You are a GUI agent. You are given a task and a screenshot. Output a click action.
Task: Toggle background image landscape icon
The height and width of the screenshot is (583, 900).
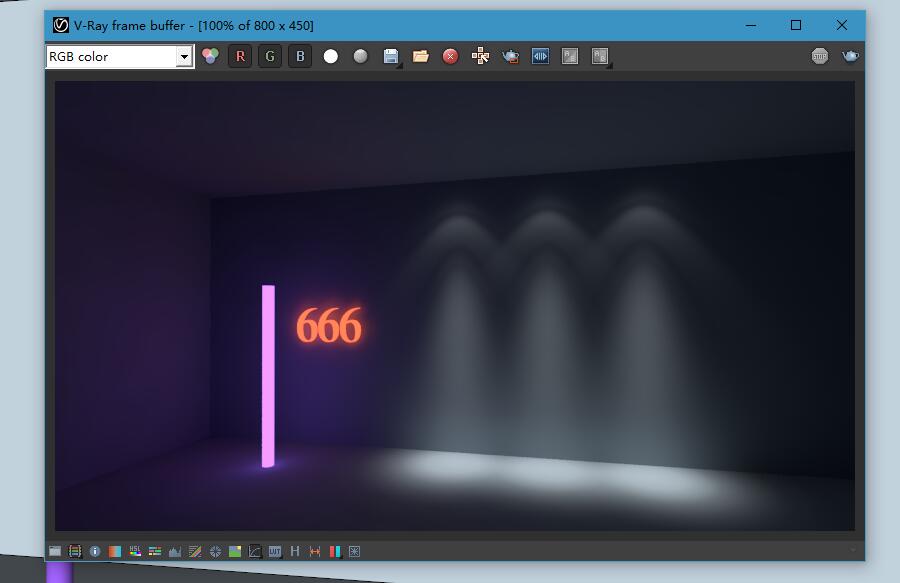pos(235,551)
